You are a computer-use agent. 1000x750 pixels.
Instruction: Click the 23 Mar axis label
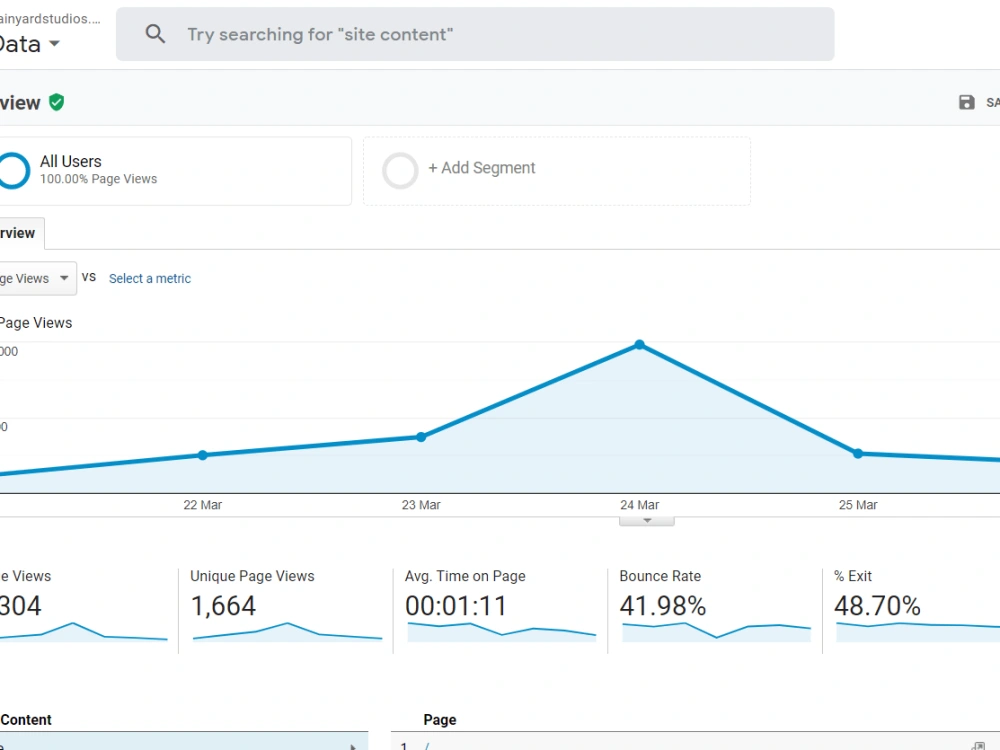[x=421, y=505]
